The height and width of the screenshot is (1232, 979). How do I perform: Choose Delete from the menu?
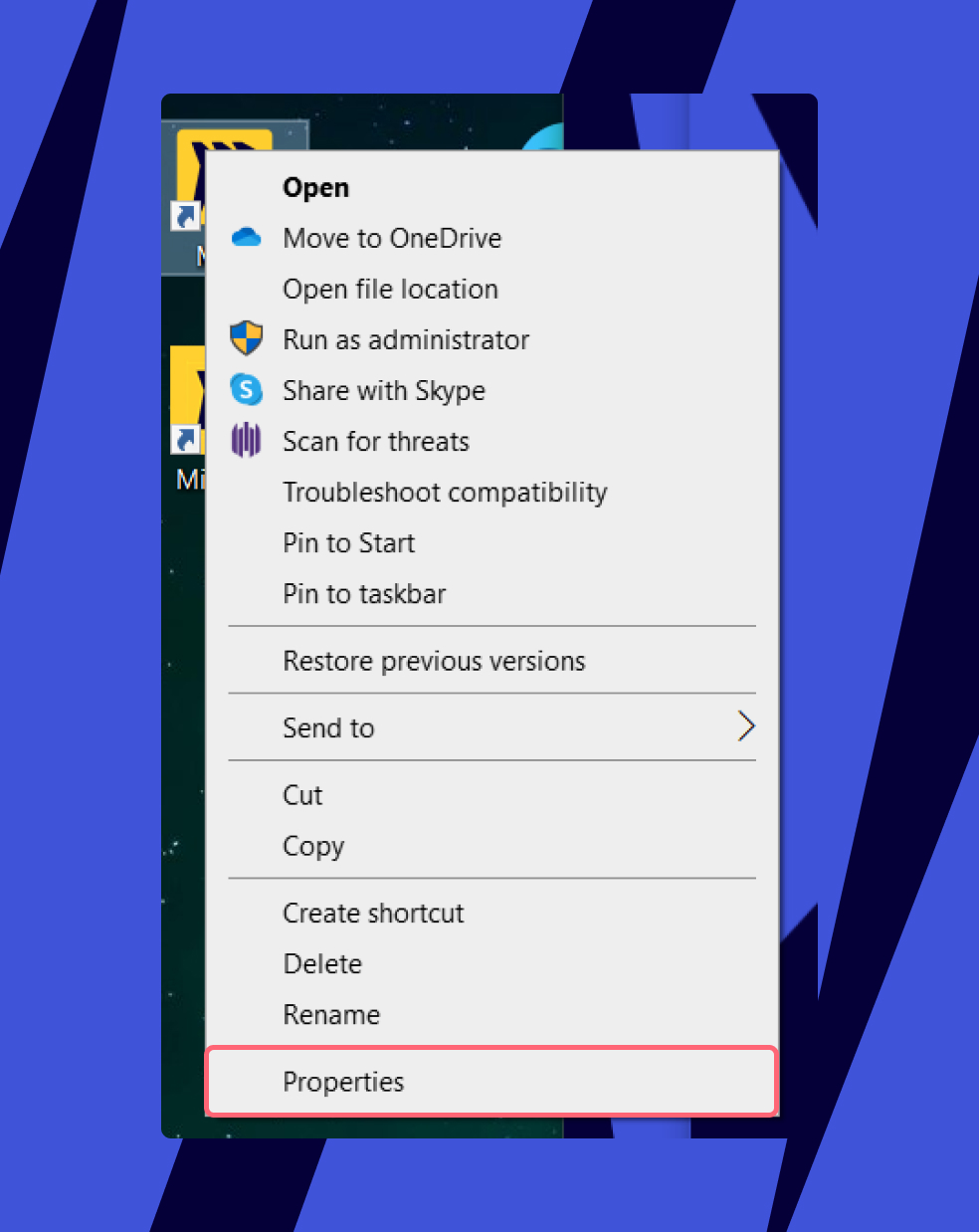coord(322,964)
